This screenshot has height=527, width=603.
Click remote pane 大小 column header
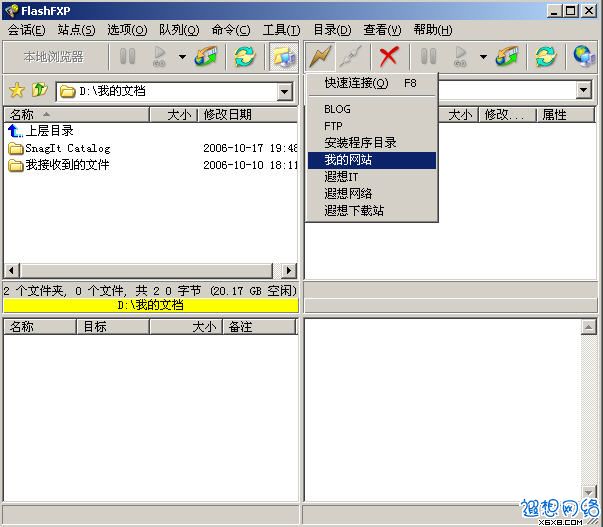(x=458, y=114)
